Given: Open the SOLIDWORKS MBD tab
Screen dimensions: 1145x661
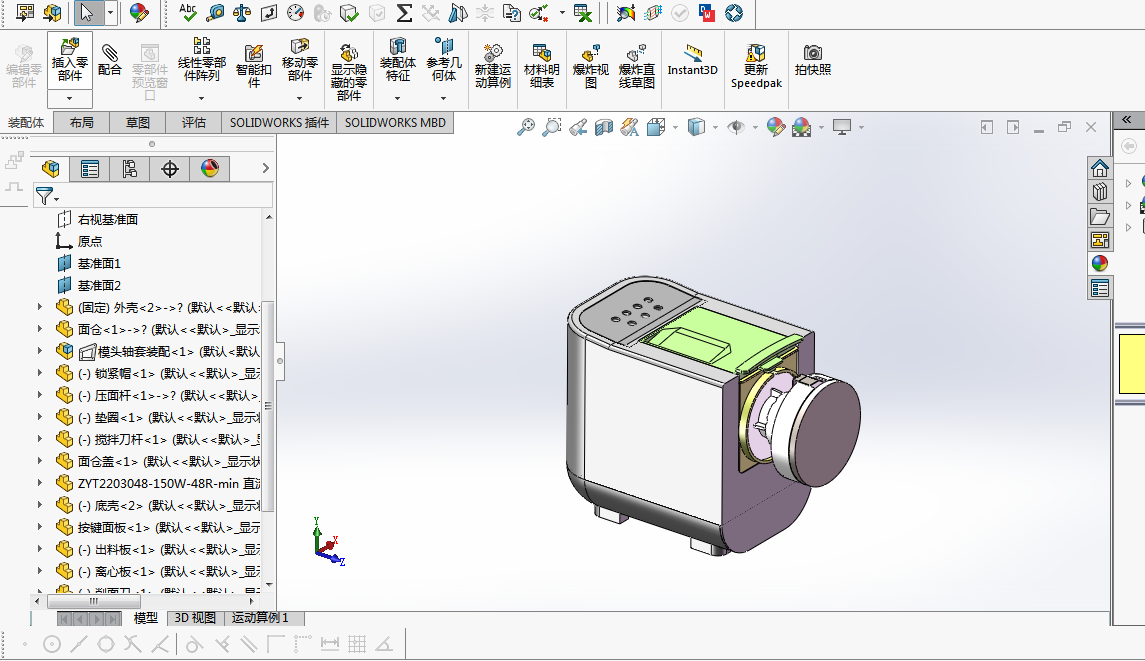Looking at the screenshot, I should (395, 123).
